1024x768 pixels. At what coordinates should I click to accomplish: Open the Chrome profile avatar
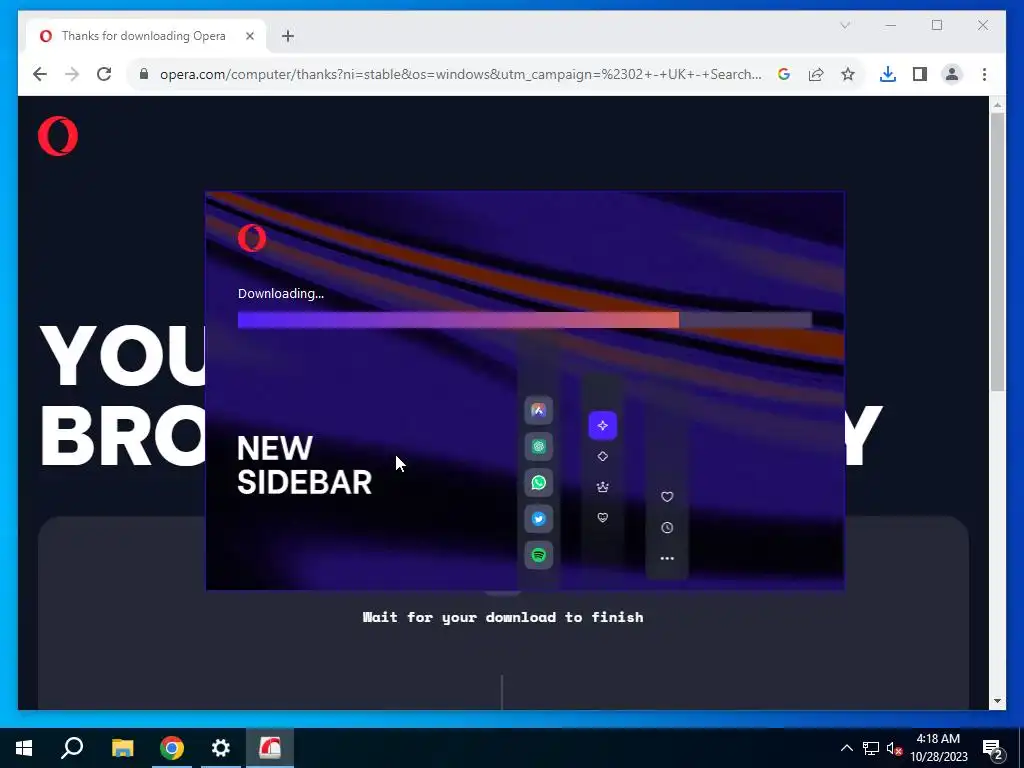pos(952,74)
